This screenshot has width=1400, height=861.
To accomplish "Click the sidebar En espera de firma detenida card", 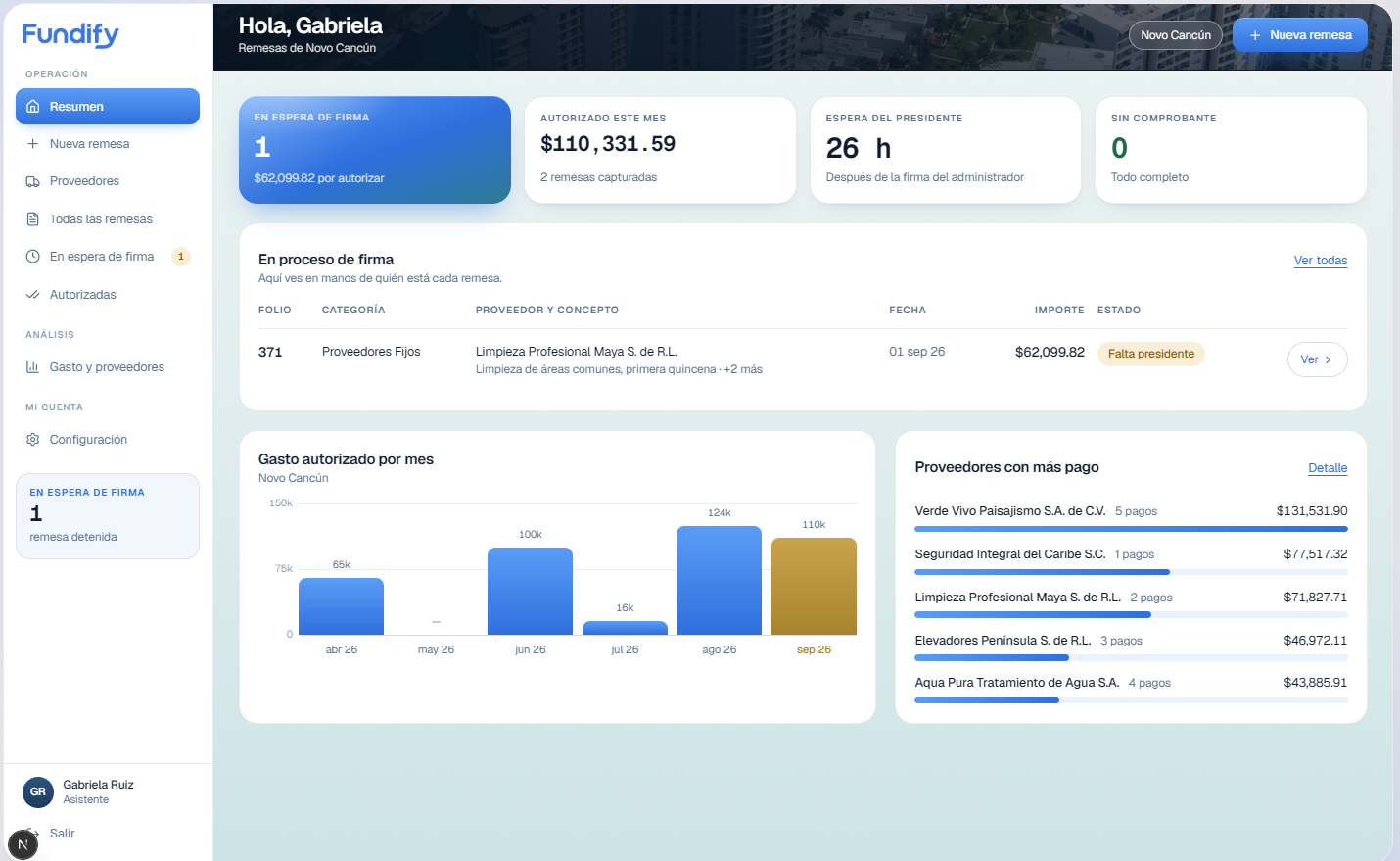I will [108, 516].
